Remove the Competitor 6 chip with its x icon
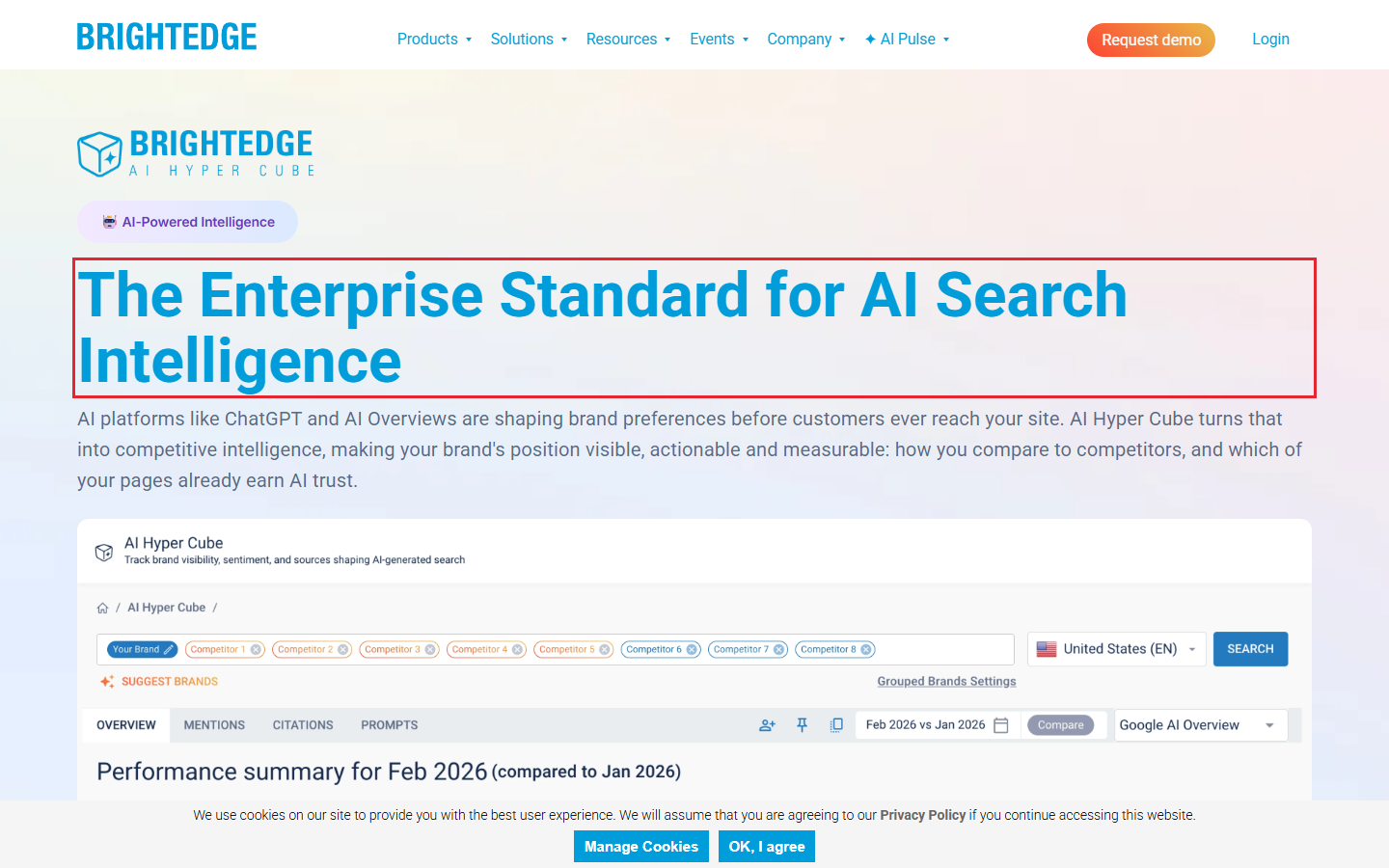The width and height of the screenshot is (1389, 868). (x=692, y=650)
